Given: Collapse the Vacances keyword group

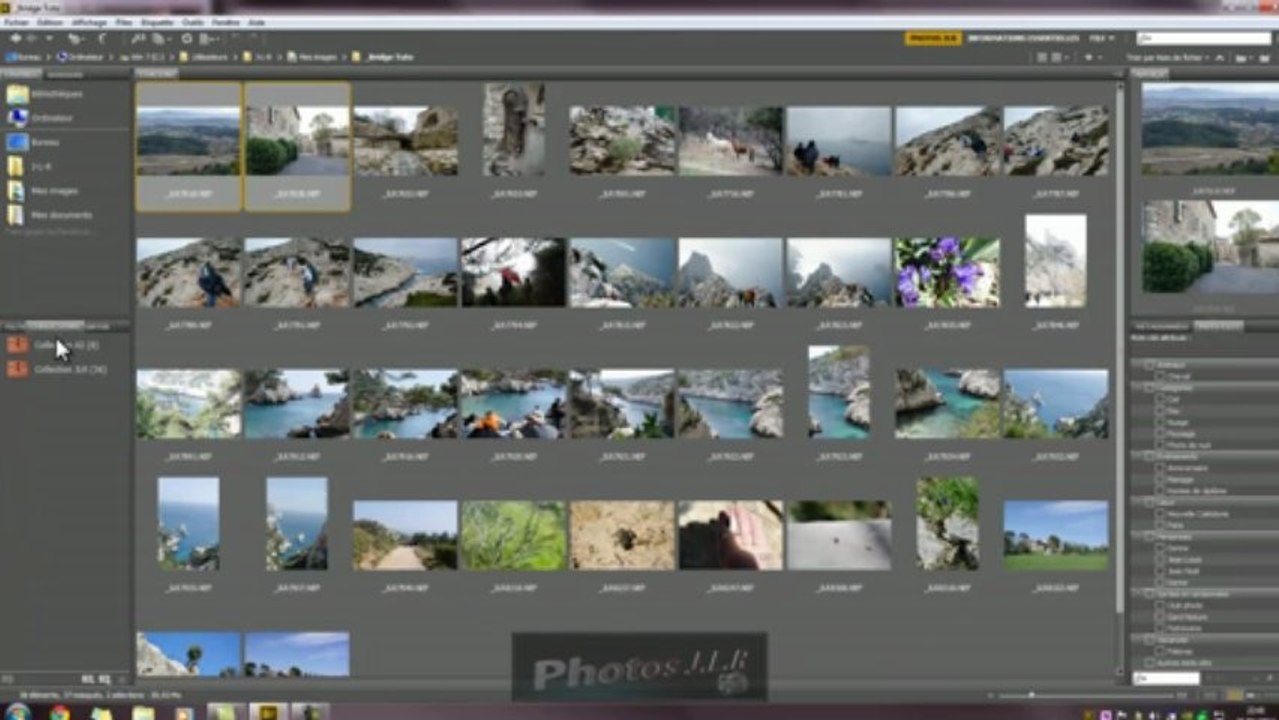Looking at the screenshot, I should tap(1135, 640).
